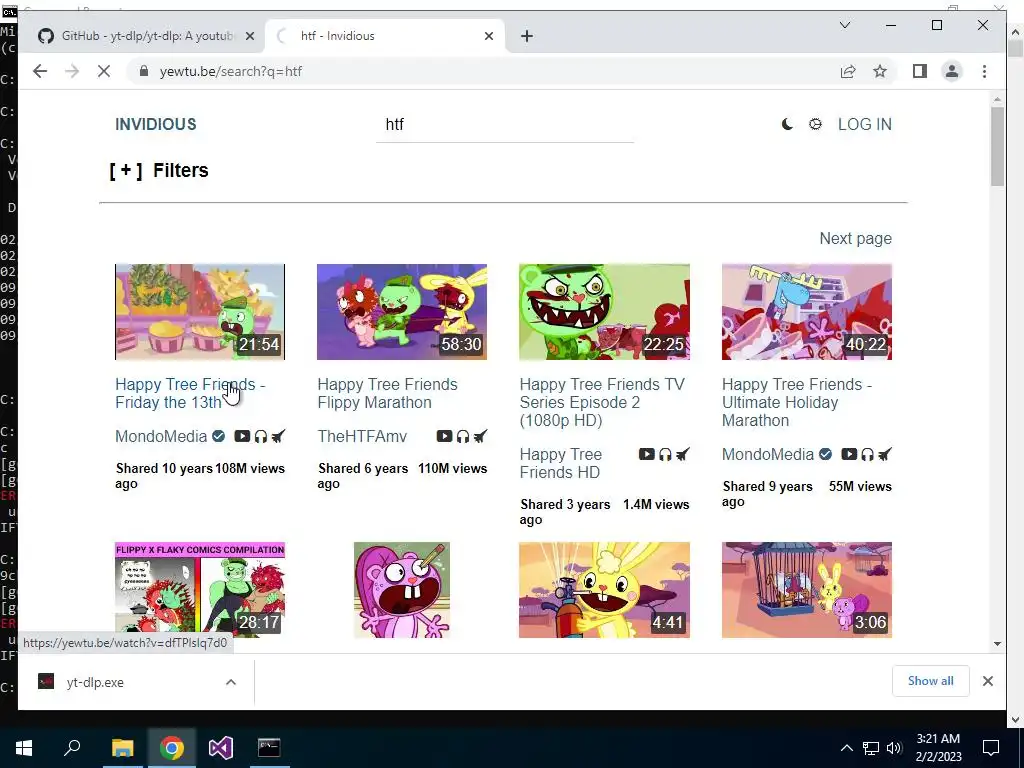Open YouTube icon for TV Series Episode 2
1024x768 pixels.
pos(647,454)
